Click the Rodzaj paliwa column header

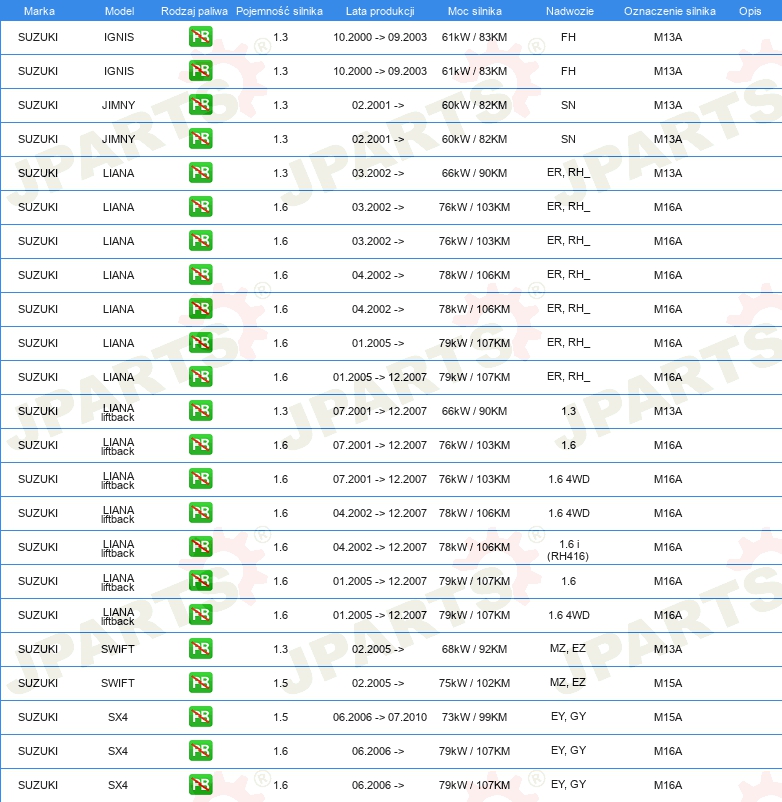point(194,11)
